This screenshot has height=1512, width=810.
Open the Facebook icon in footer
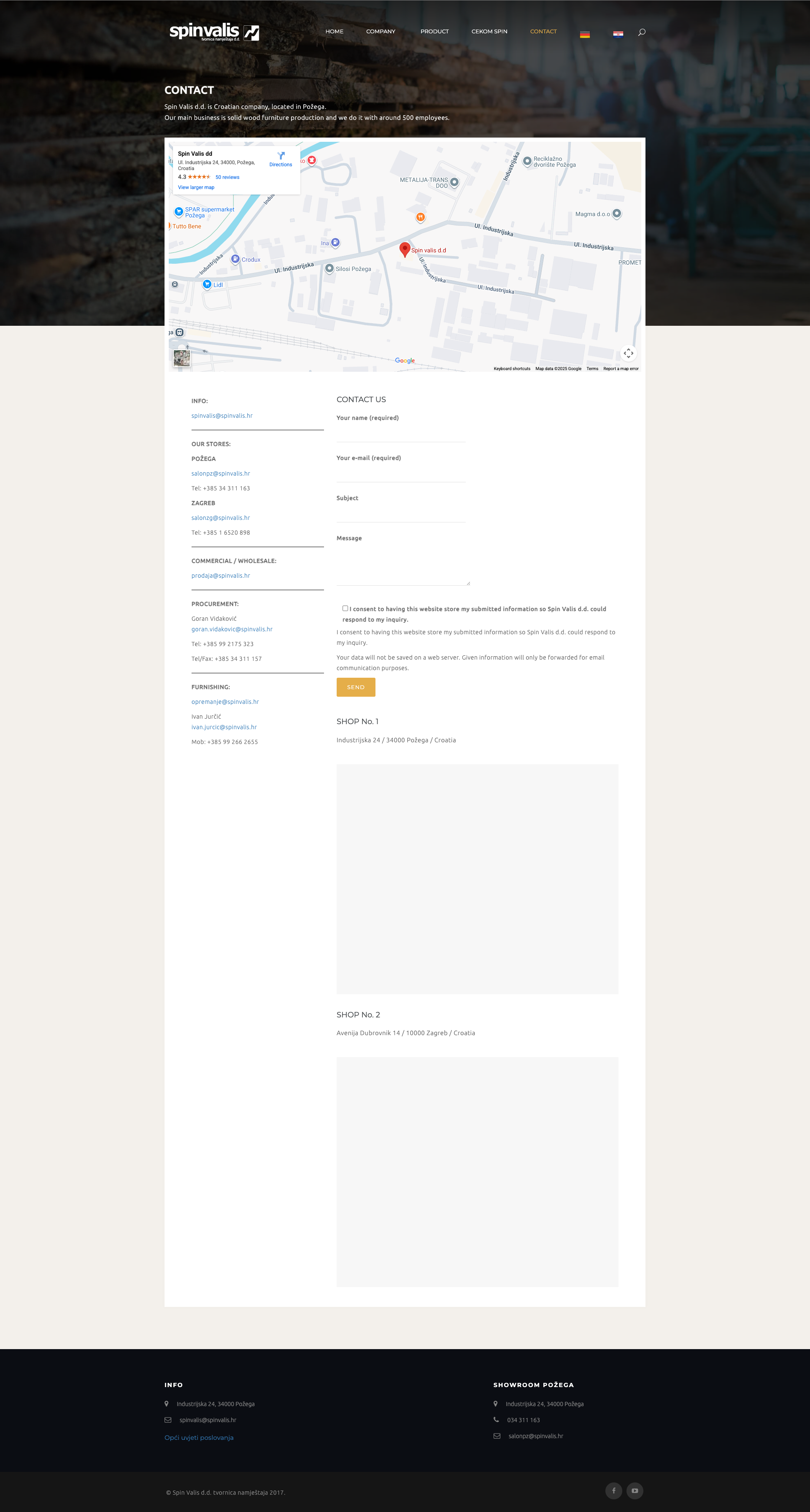pos(613,1490)
